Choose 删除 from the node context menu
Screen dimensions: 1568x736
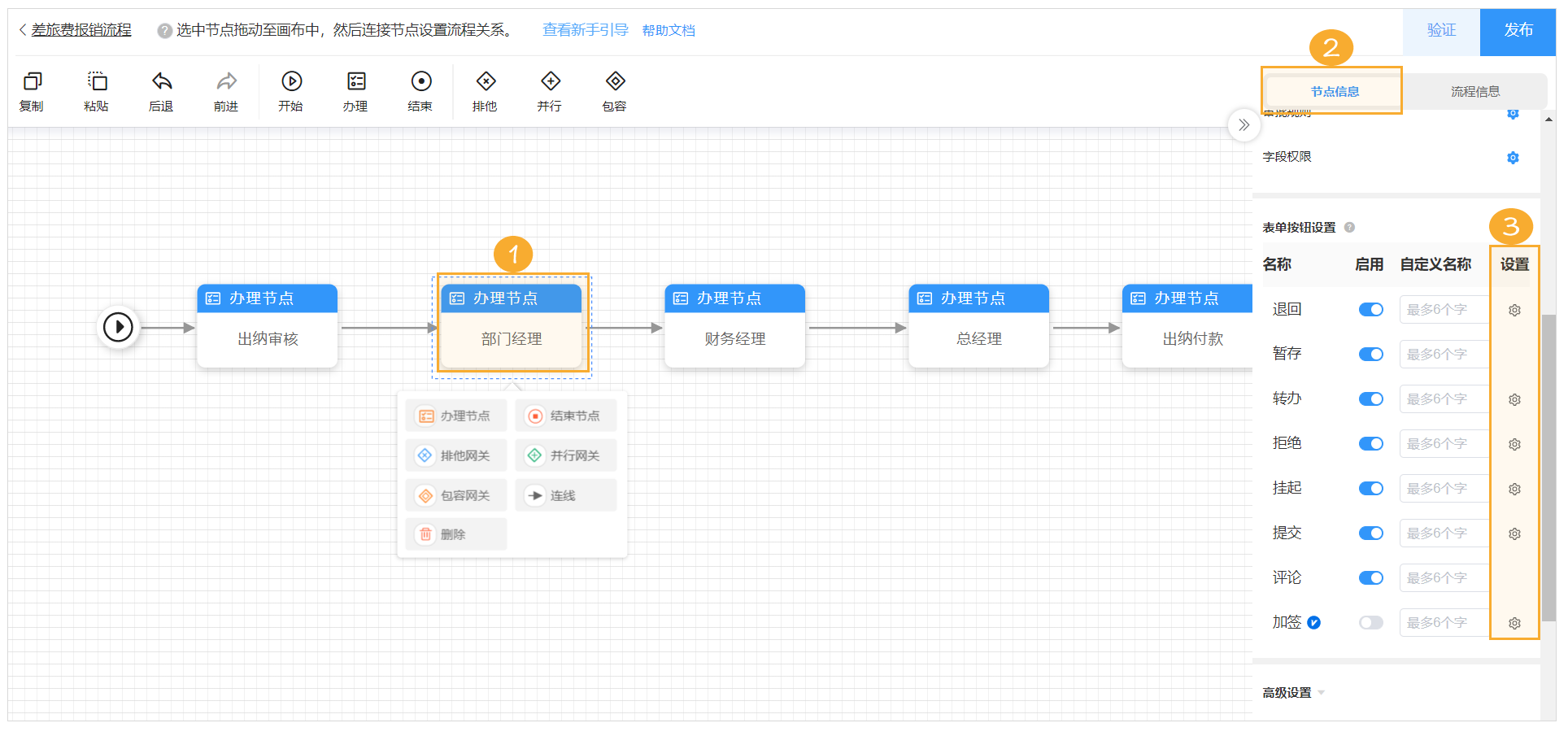tap(456, 534)
